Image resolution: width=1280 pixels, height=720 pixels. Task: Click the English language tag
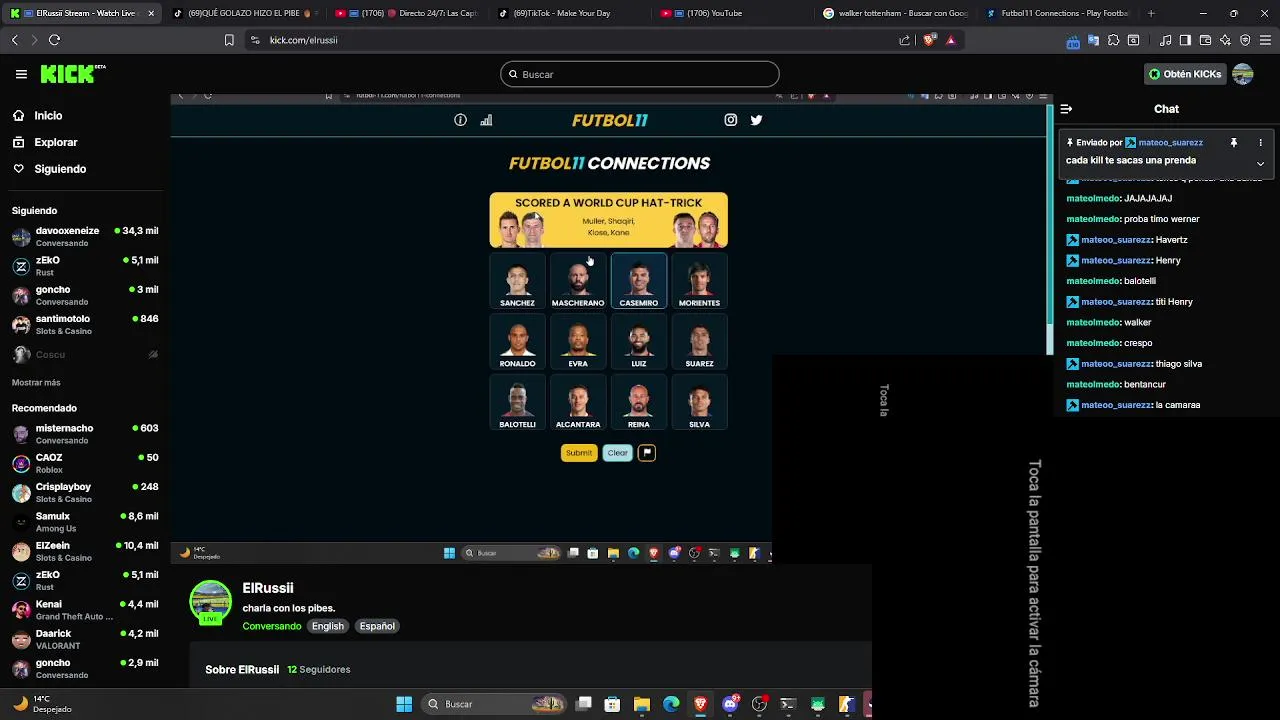coord(328,626)
